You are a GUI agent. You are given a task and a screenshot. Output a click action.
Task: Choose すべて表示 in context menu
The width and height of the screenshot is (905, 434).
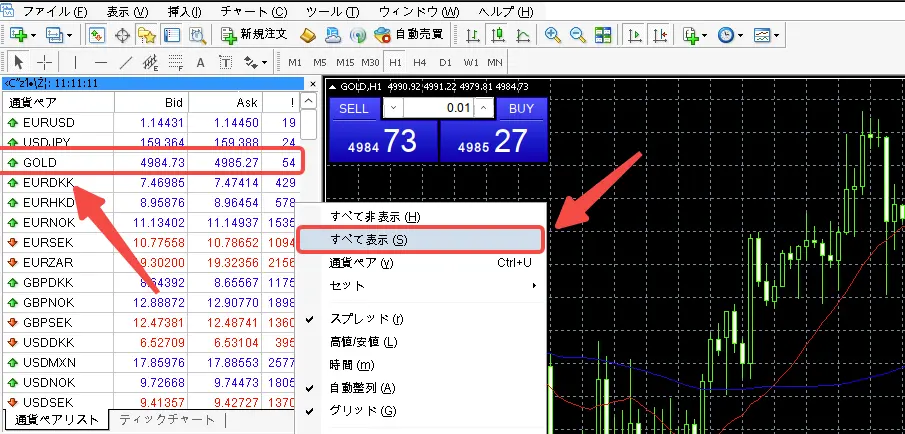pyautogui.click(x=420, y=240)
